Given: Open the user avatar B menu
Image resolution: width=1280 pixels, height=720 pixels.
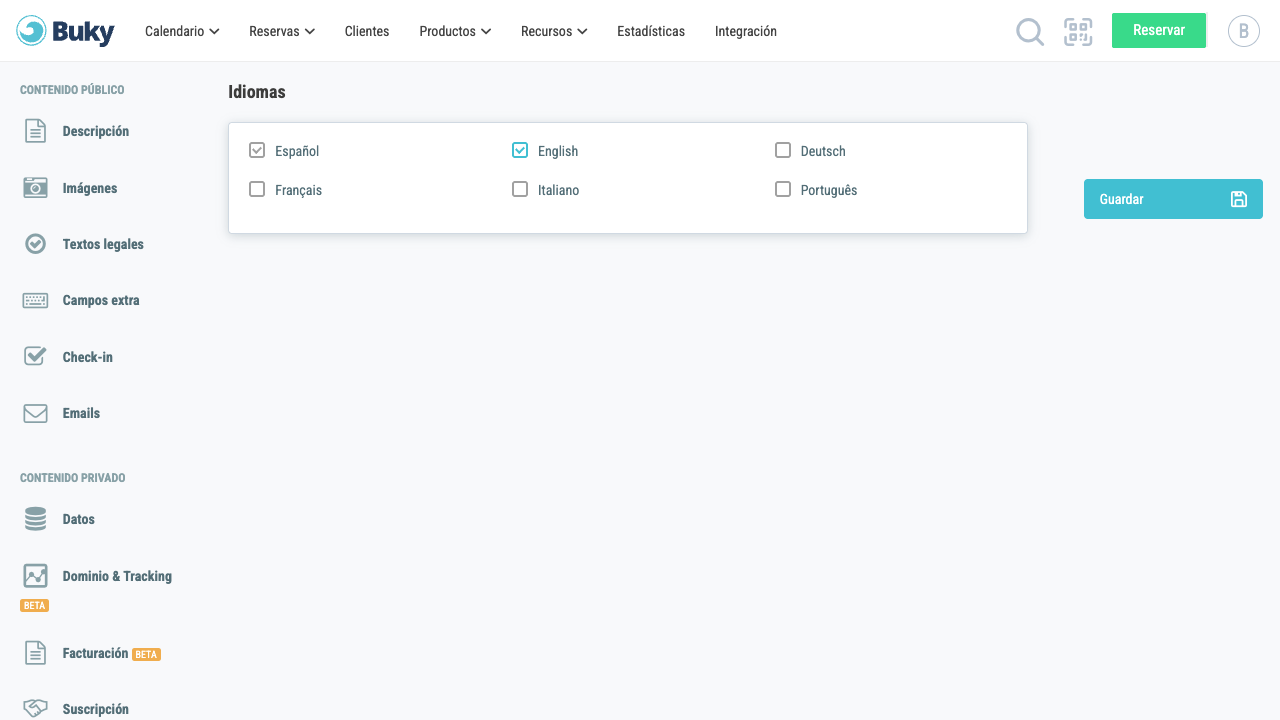Looking at the screenshot, I should point(1244,31).
